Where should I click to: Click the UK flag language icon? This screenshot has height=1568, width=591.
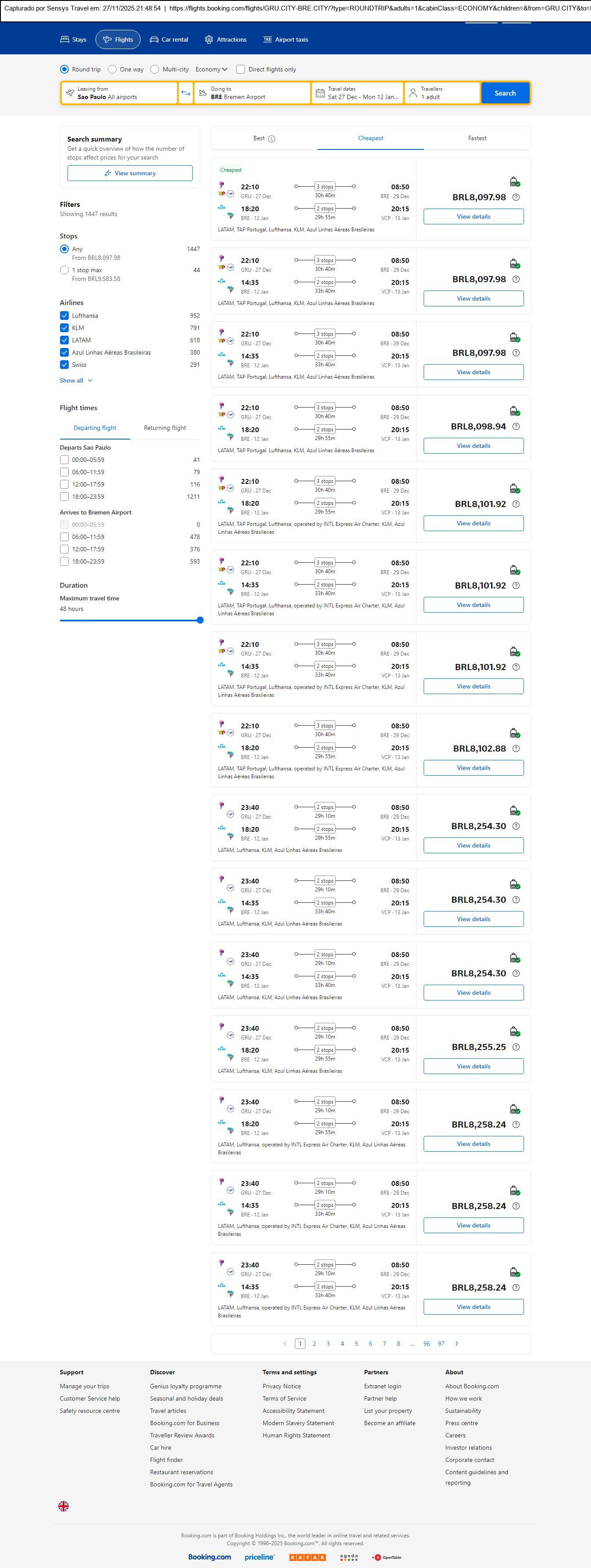pyautogui.click(x=63, y=1505)
